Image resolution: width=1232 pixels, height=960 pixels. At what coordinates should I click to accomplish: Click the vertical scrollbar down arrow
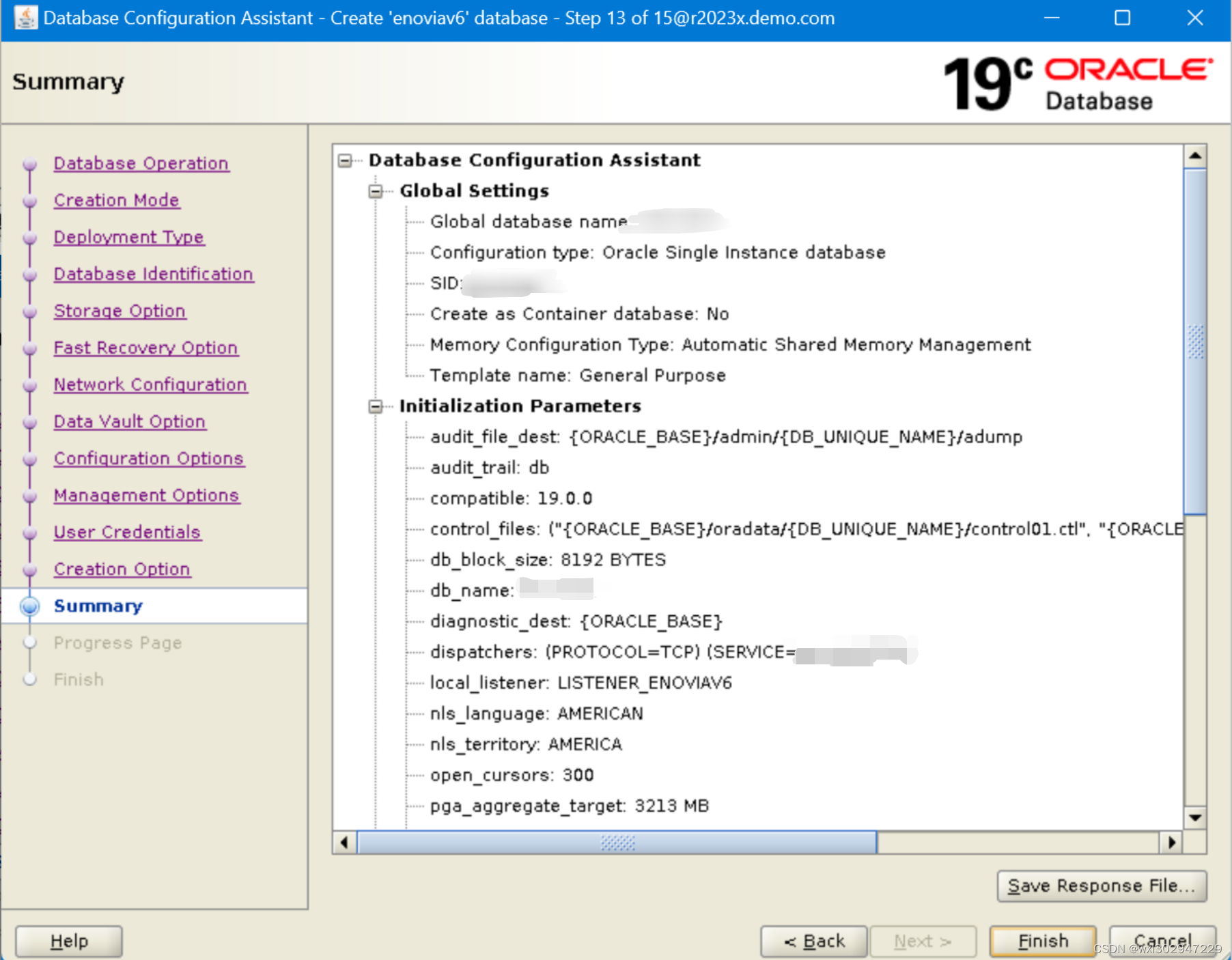tap(1195, 817)
